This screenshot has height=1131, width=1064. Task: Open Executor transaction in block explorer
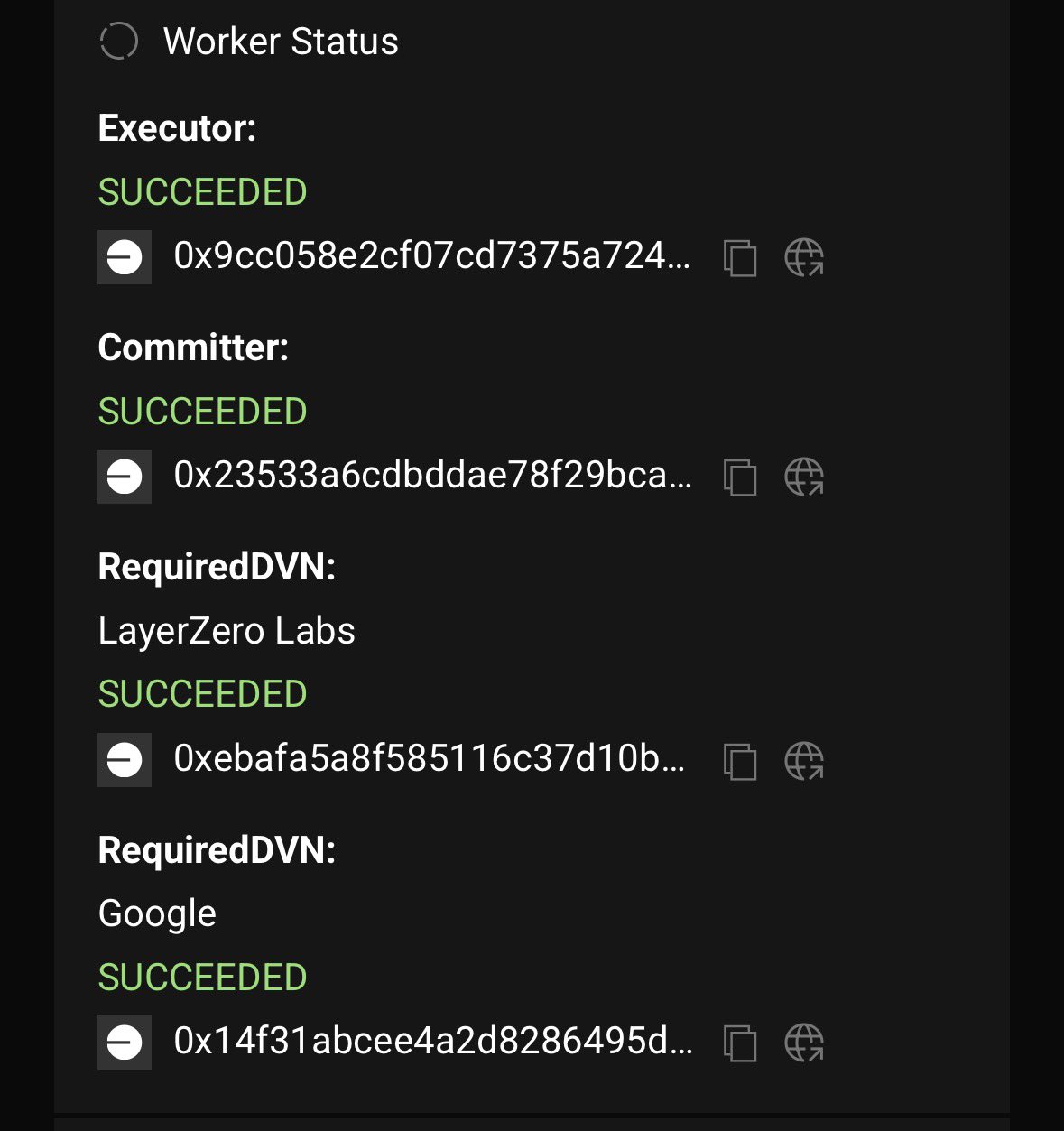coord(804,258)
